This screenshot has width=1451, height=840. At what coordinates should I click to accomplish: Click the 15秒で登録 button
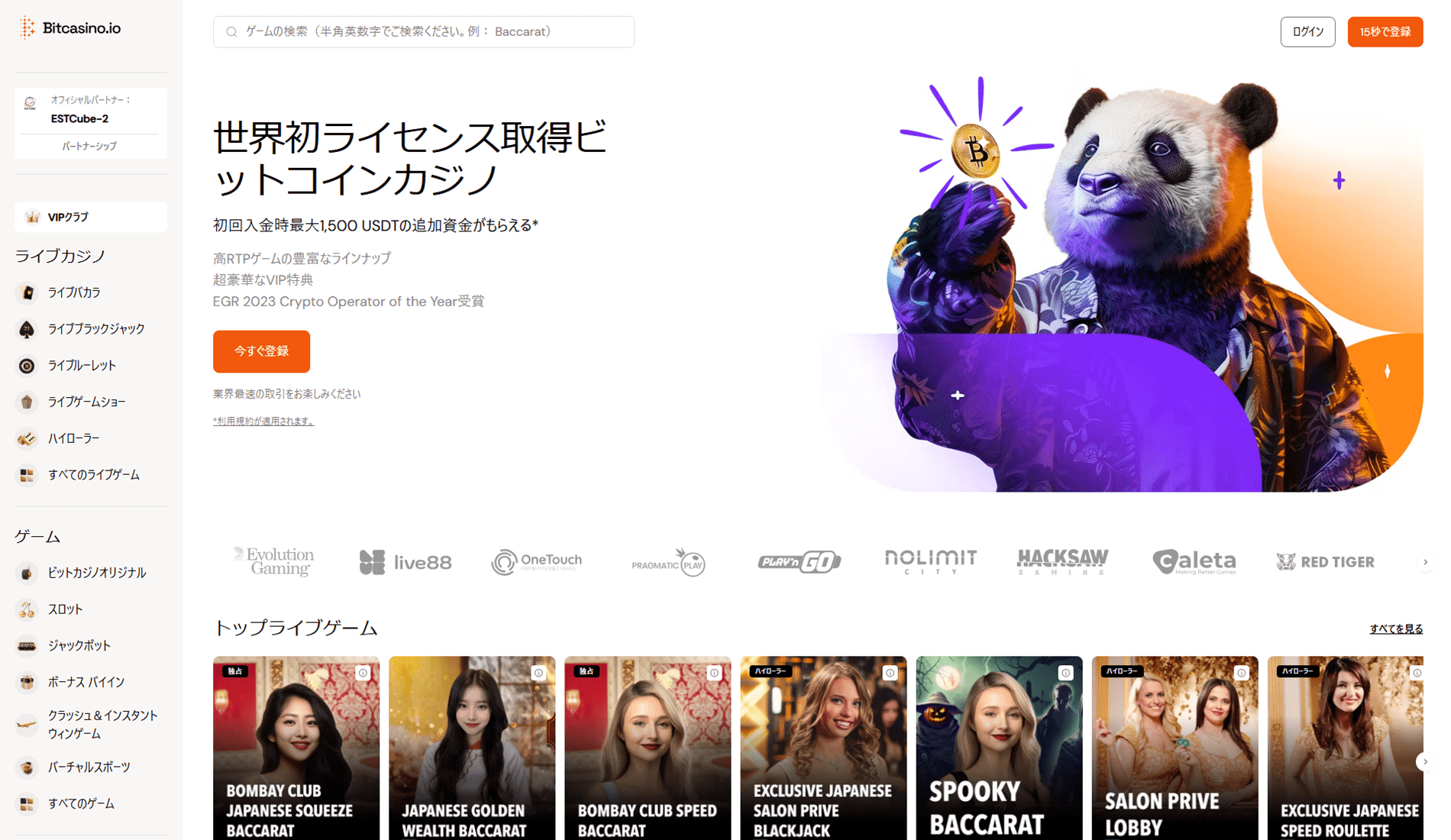click(x=1385, y=32)
